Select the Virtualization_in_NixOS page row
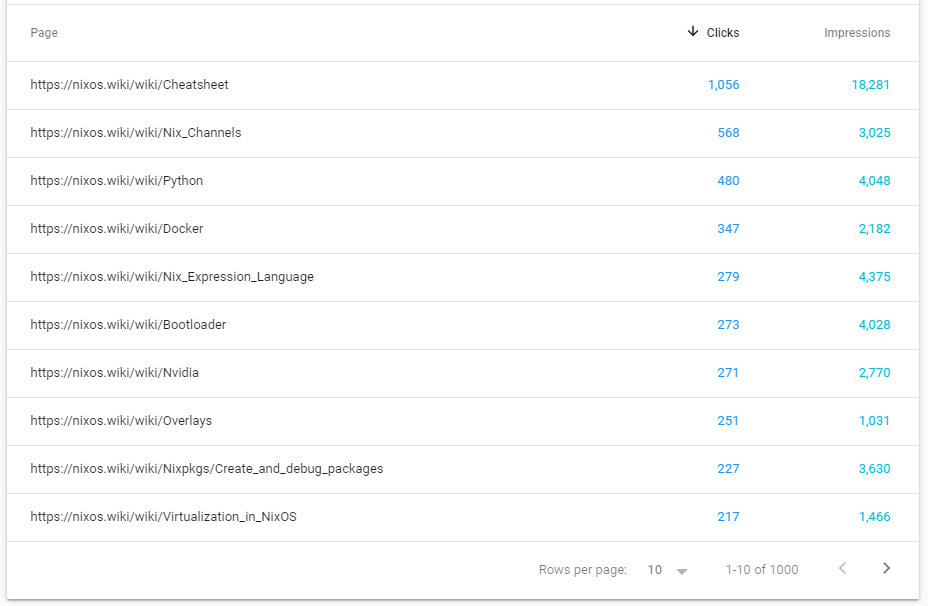928x606 pixels. click(463, 517)
